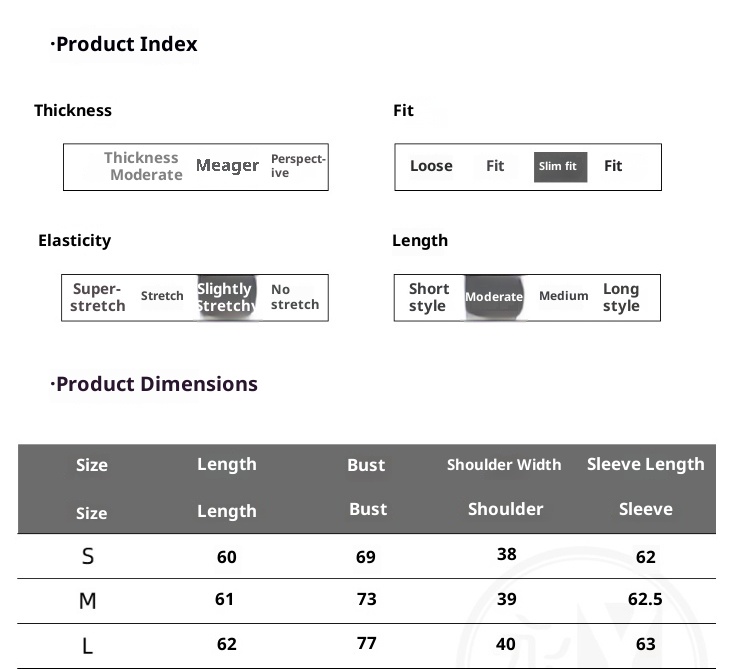Select the highlighted Slightly Stretchy option
This screenshot has height=669, width=743.
click(226, 297)
